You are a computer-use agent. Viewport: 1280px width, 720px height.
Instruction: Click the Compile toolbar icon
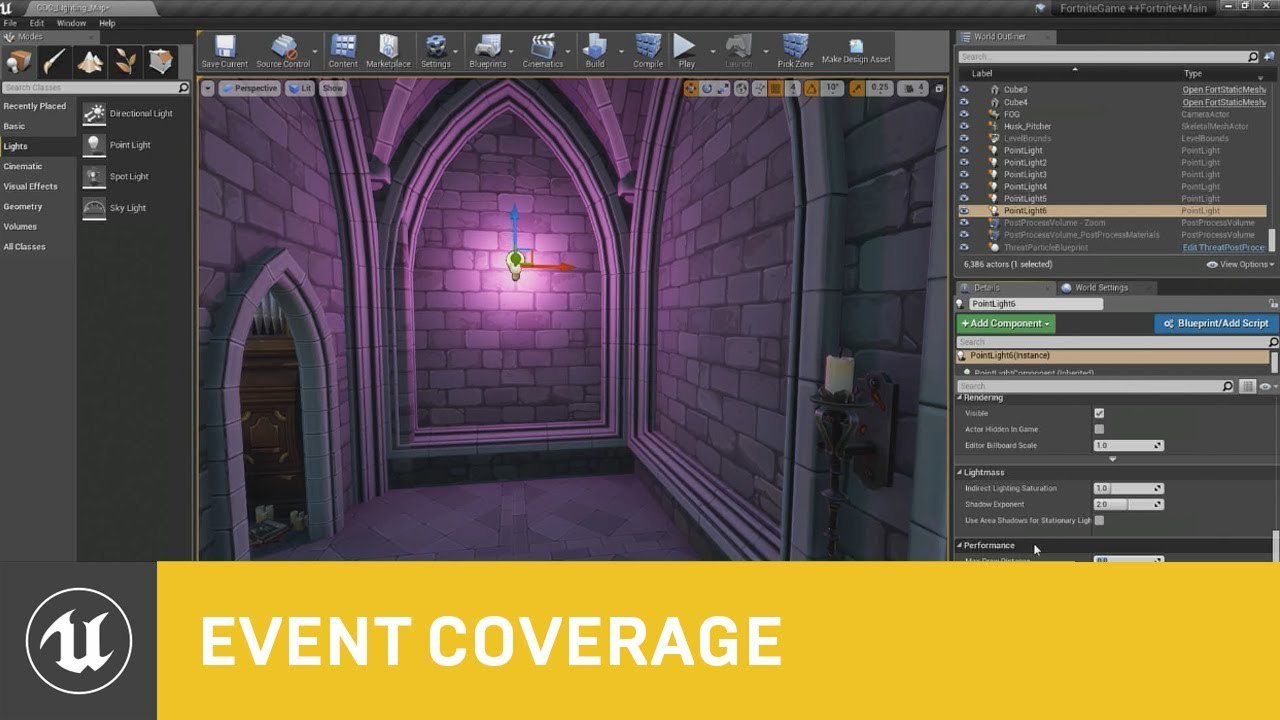pyautogui.click(x=648, y=47)
